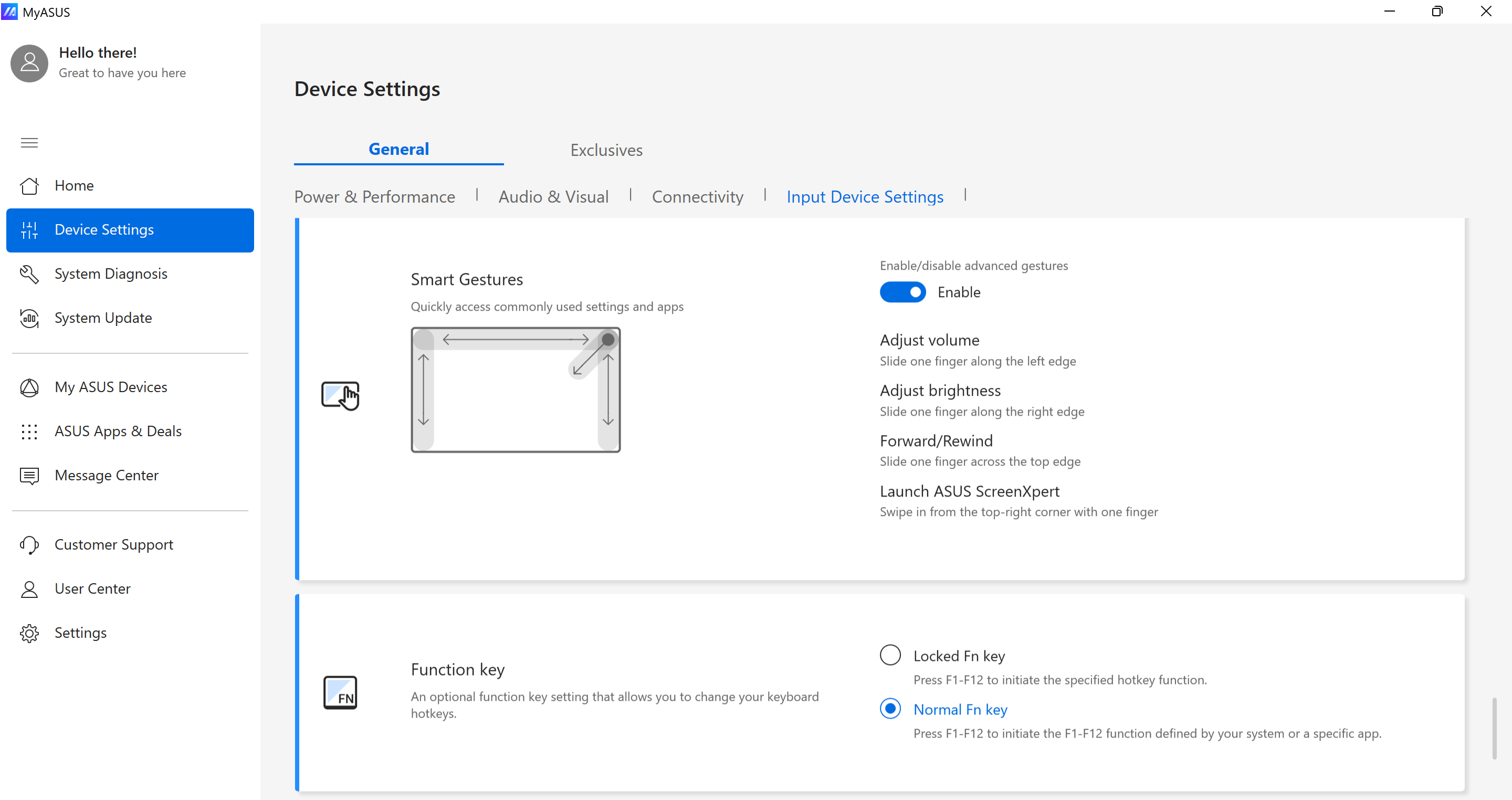Click the Message Center sidebar icon
Image resolution: width=1512 pixels, height=800 pixels.
pos(30,475)
